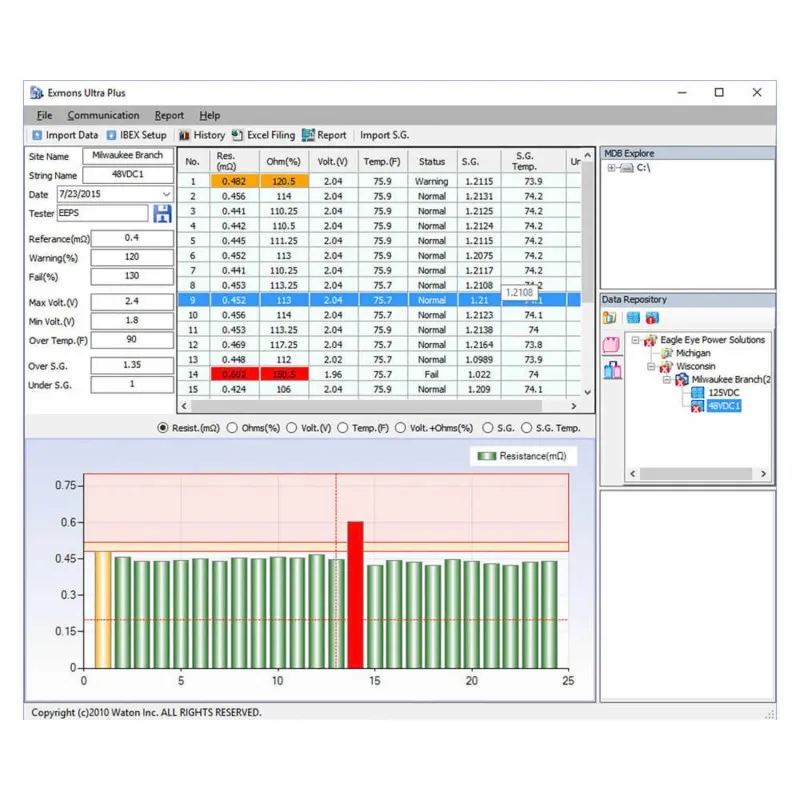Open the Communication menu

[x=103, y=115]
